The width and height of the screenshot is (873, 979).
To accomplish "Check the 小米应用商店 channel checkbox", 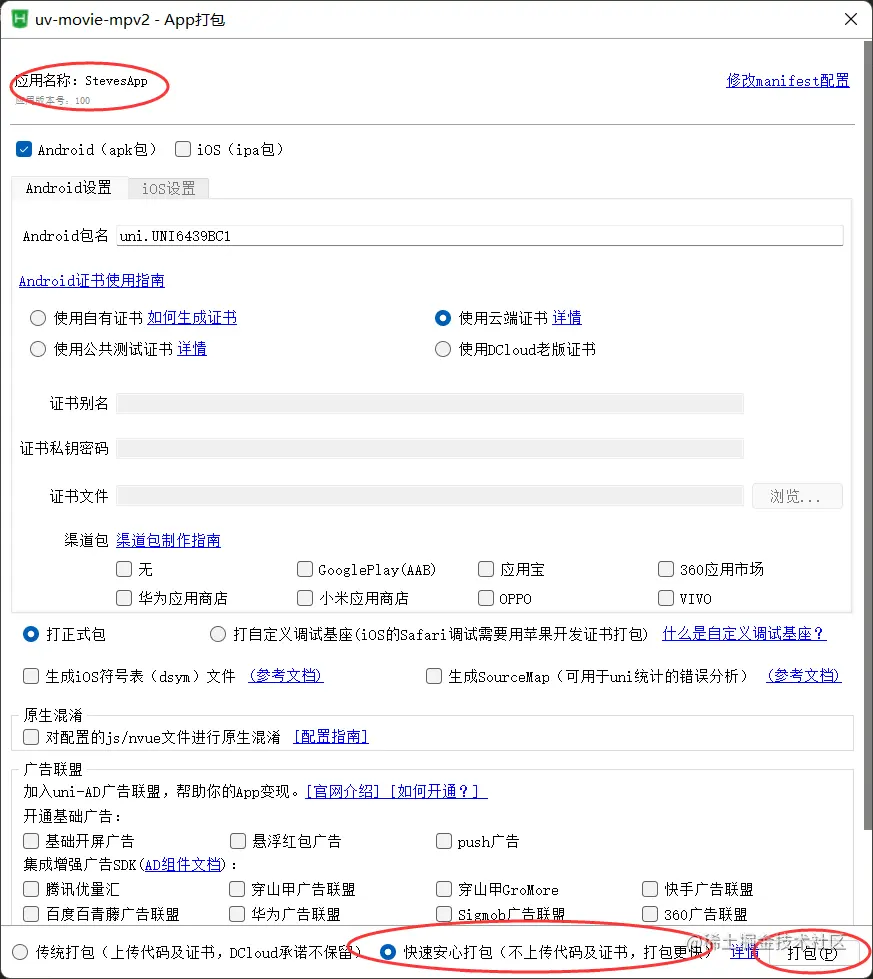I will tap(305, 598).
